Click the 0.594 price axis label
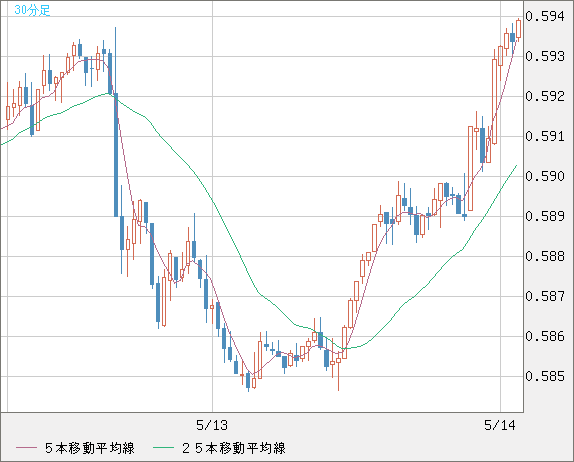The width and height of the screenshot is (574, 462). pos(545,16)
